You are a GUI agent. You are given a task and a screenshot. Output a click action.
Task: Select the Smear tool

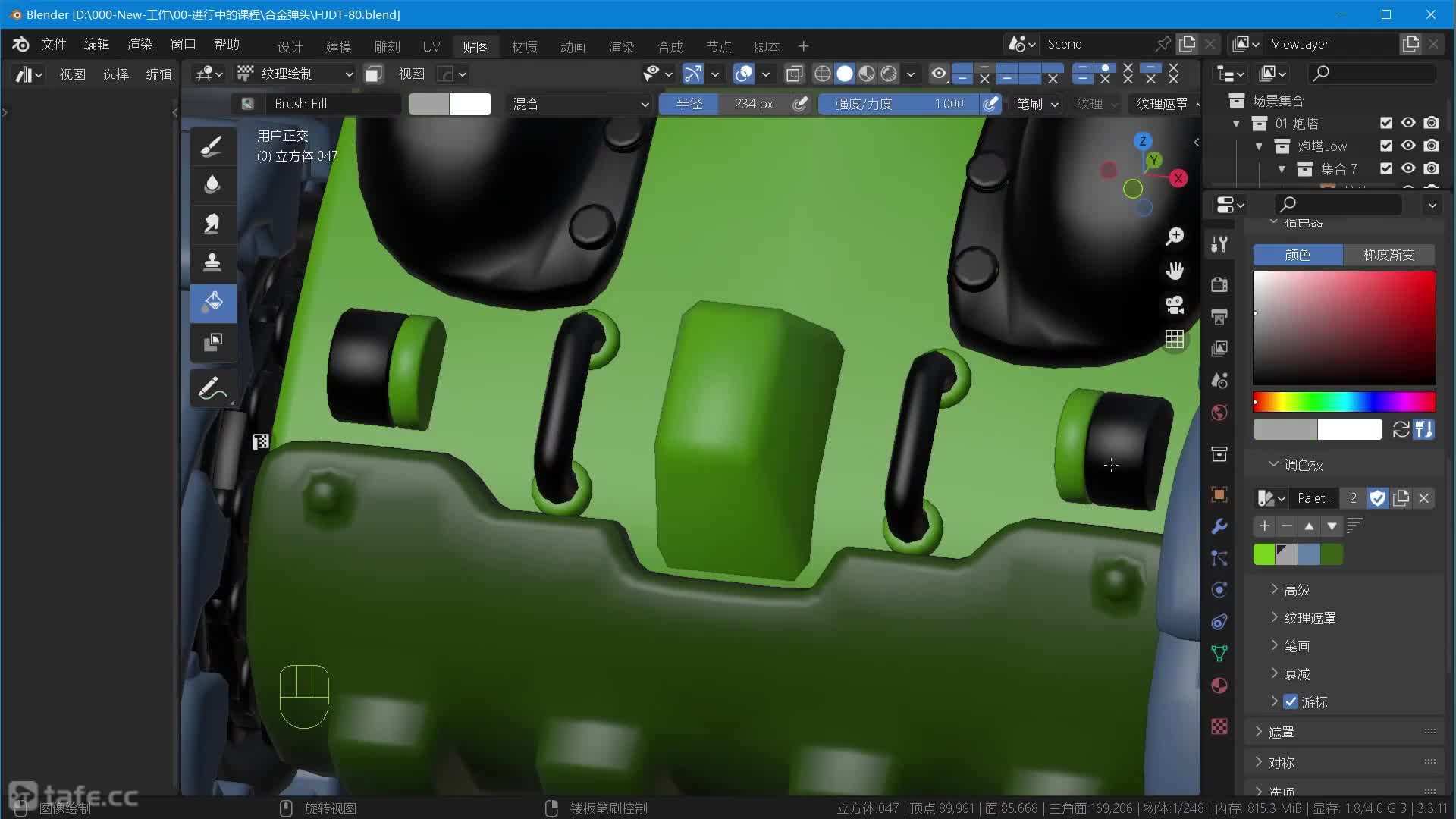tap(212, 224)
